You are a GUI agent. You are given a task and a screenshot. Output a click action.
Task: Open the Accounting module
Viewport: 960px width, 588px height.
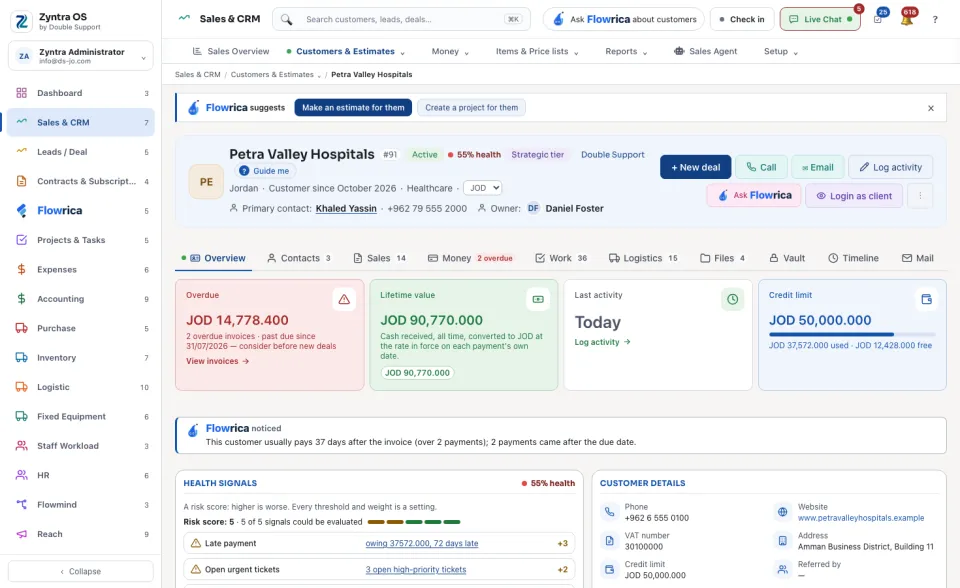[81, 299]
